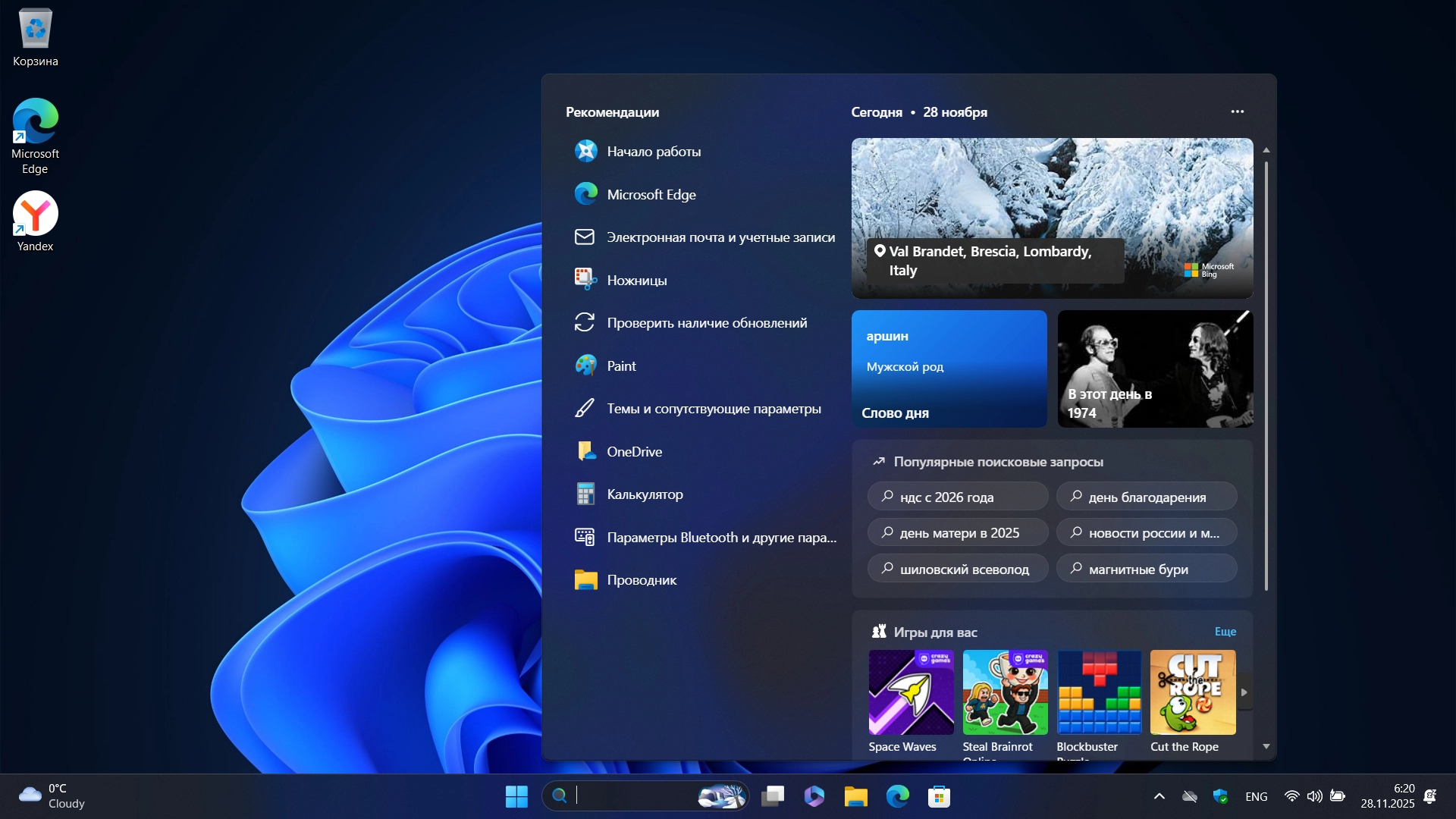Viewport: 1456px width, 819px height.
Task: Click Проводник folder icon in recommendations
Action: coord(585,580)
